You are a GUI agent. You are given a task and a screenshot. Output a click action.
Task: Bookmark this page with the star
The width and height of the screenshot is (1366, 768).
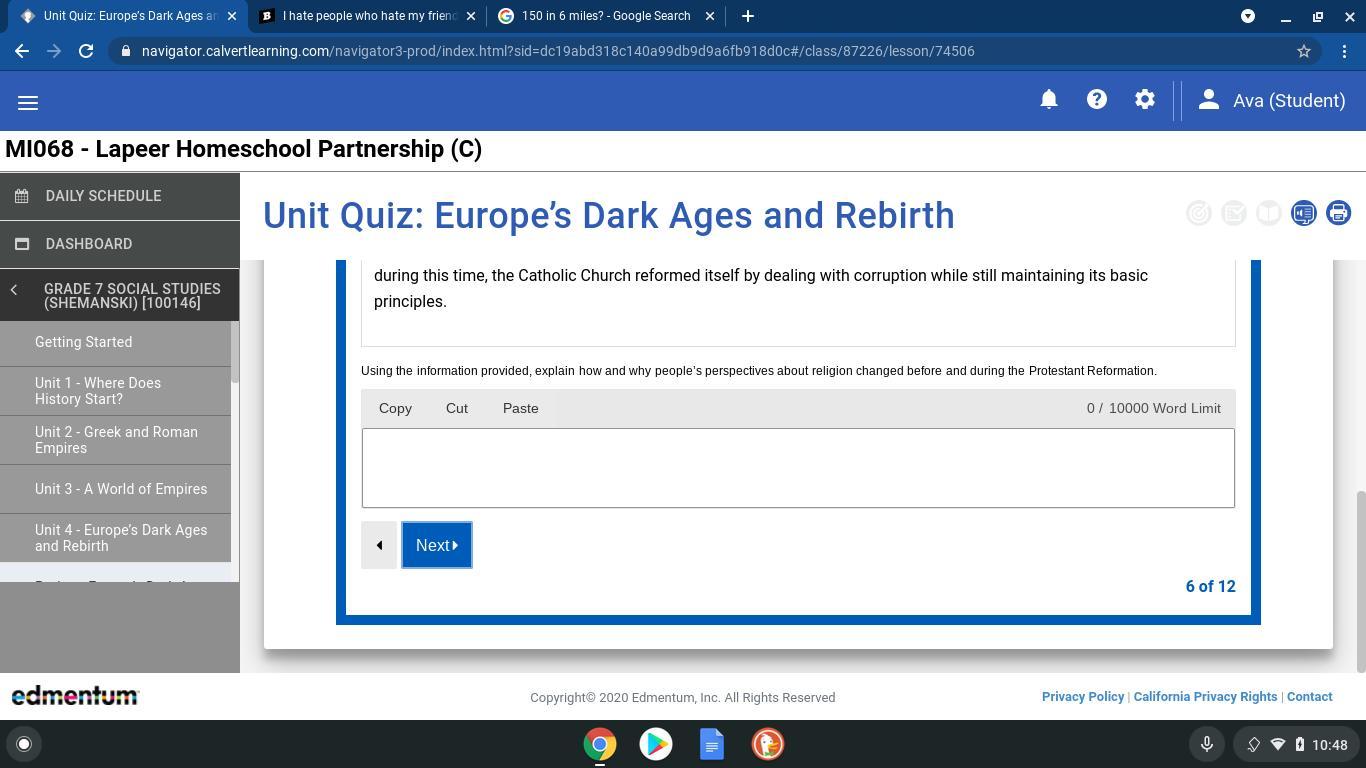1304,51
